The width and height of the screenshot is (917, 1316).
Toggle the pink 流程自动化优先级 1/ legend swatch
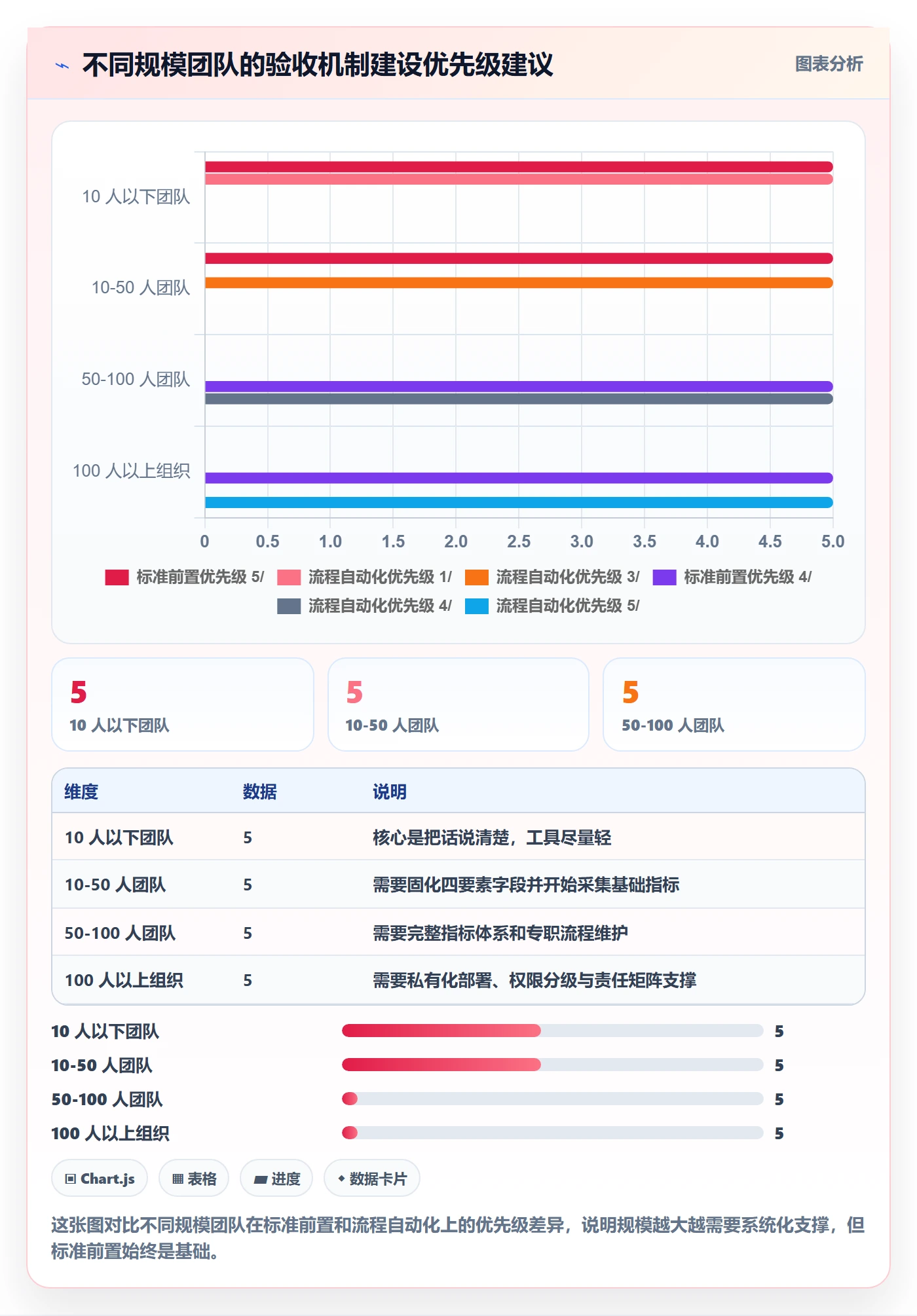[x=289, y=577]
